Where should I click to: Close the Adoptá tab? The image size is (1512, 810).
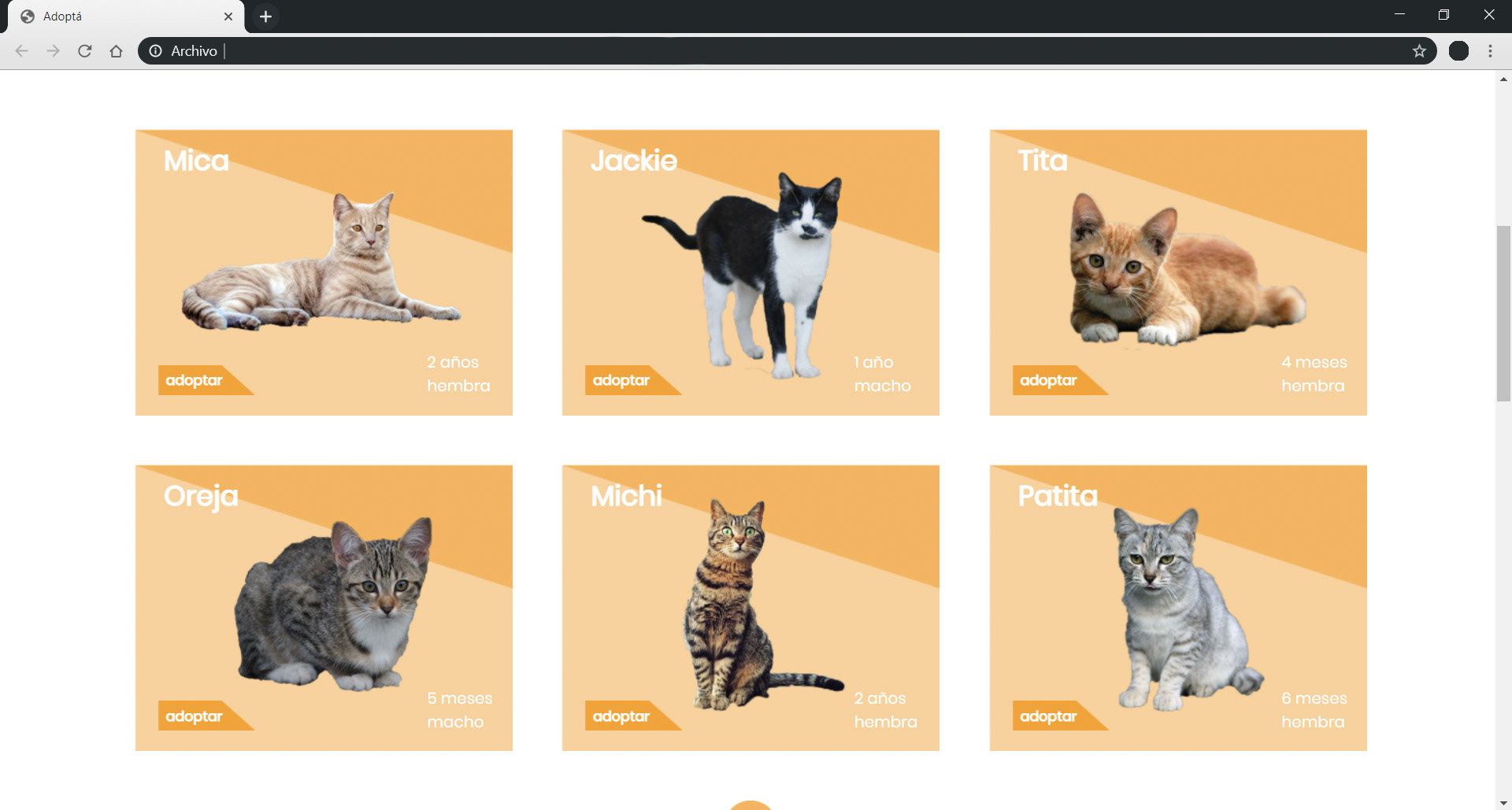tap(228, 17)
